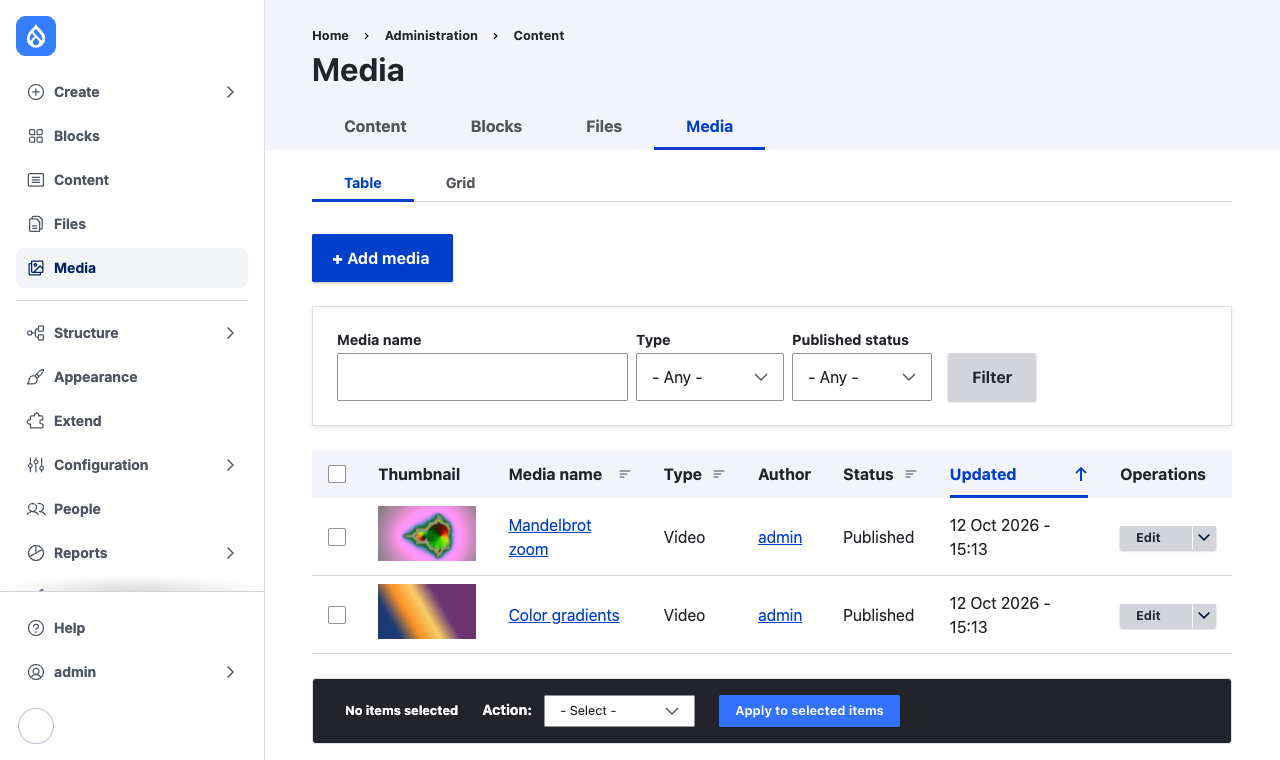Image resolution: width=1280 pixels, height=760 pixels.
Task: Open operations dropdown for Mandelbrot zoom
Action: coord(1204,538)
